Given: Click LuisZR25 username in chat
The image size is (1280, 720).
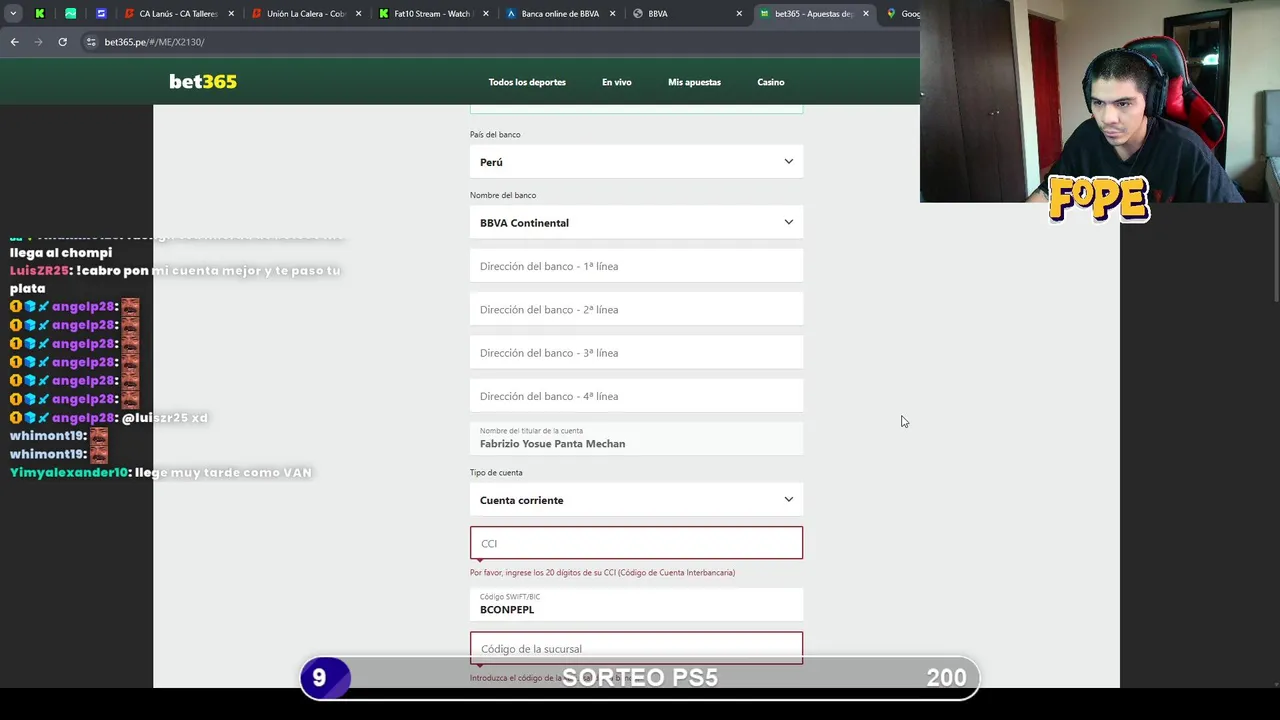Looking at the screenshot, I should [x=40, y=270].
